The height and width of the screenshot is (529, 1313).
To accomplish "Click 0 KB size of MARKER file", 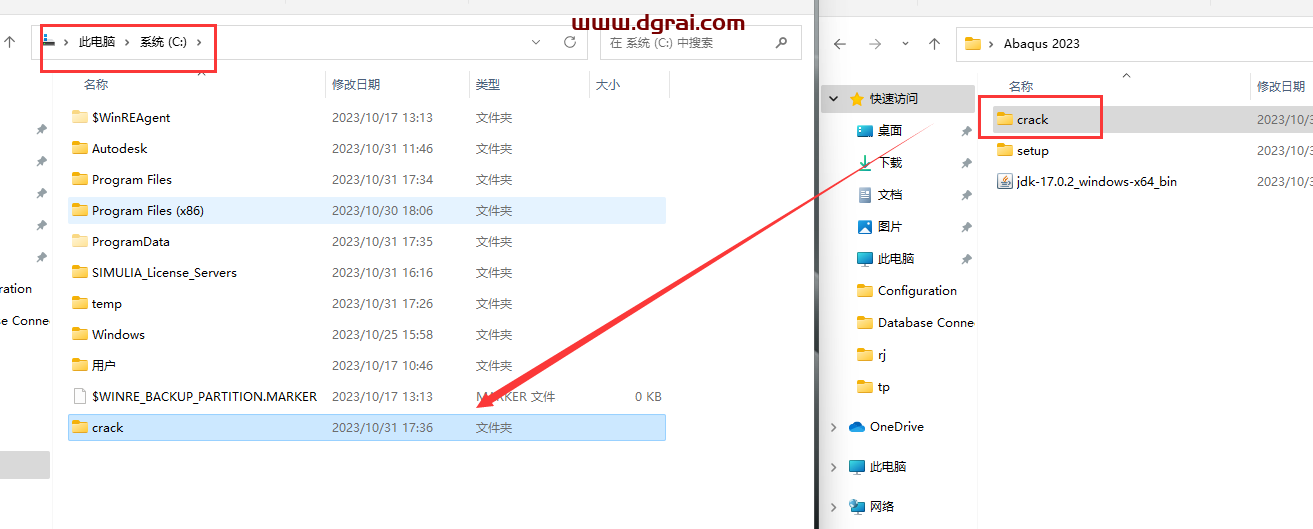I will [648, 396].
